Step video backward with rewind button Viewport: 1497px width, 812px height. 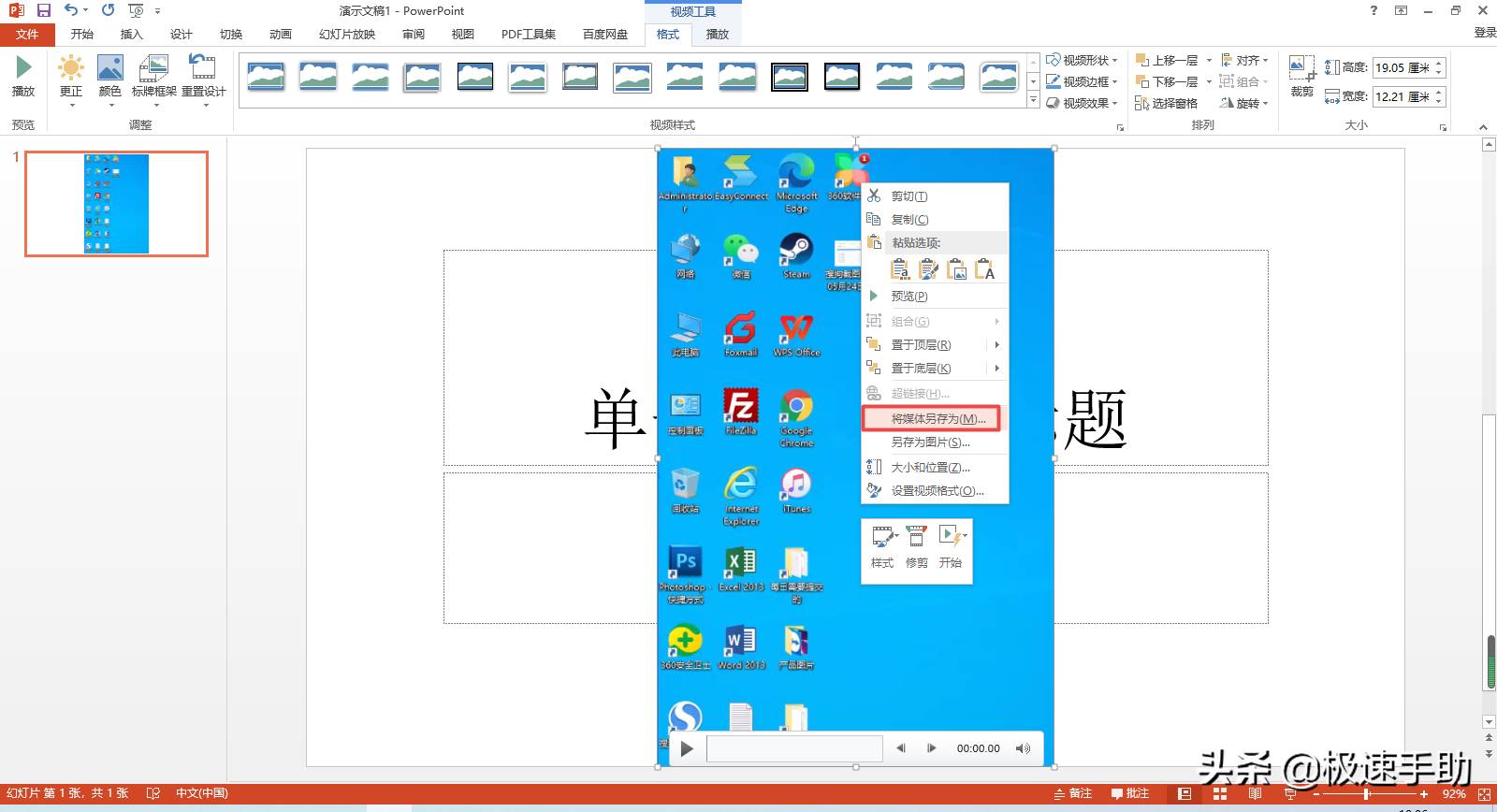coord(901,748)
